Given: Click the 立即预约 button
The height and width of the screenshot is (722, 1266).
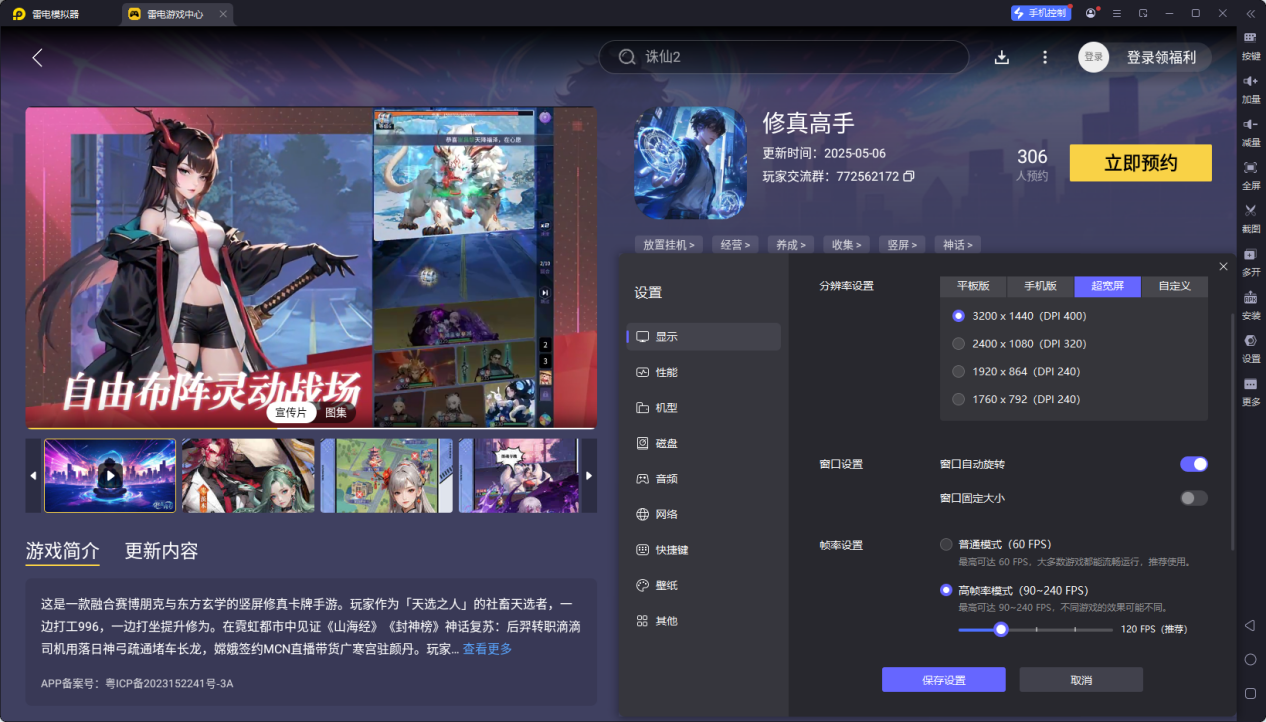Looking at the screenshot, I should 1141,163.
